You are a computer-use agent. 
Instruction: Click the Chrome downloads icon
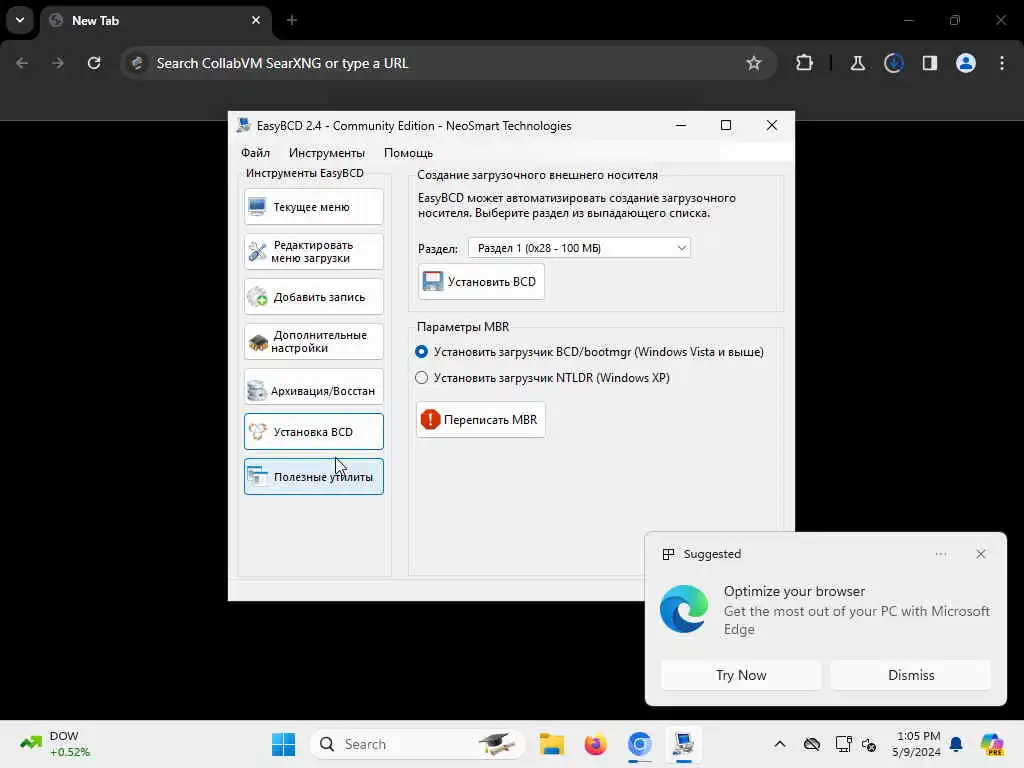tap(893, 63)
